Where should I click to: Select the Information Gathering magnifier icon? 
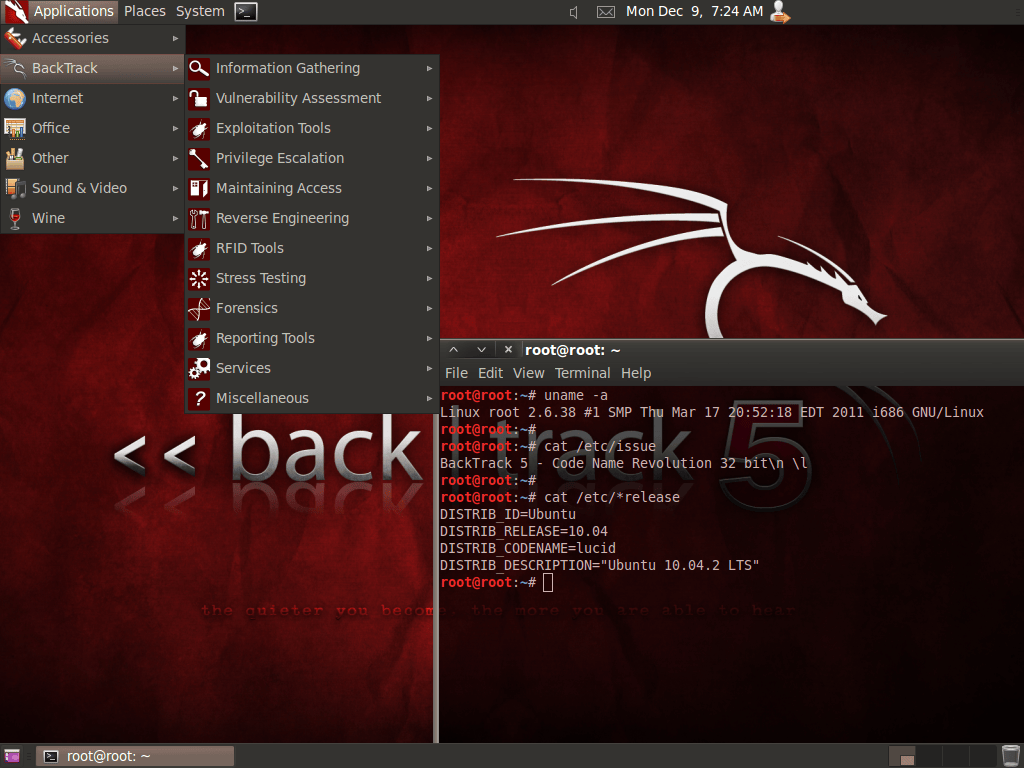pyautogui.click(x=199, y=68)
